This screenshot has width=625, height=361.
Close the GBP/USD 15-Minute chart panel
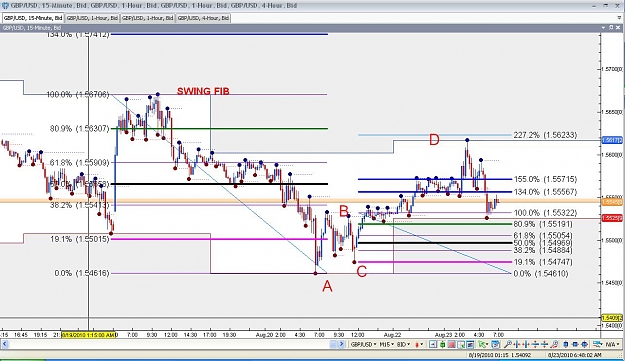619,27
